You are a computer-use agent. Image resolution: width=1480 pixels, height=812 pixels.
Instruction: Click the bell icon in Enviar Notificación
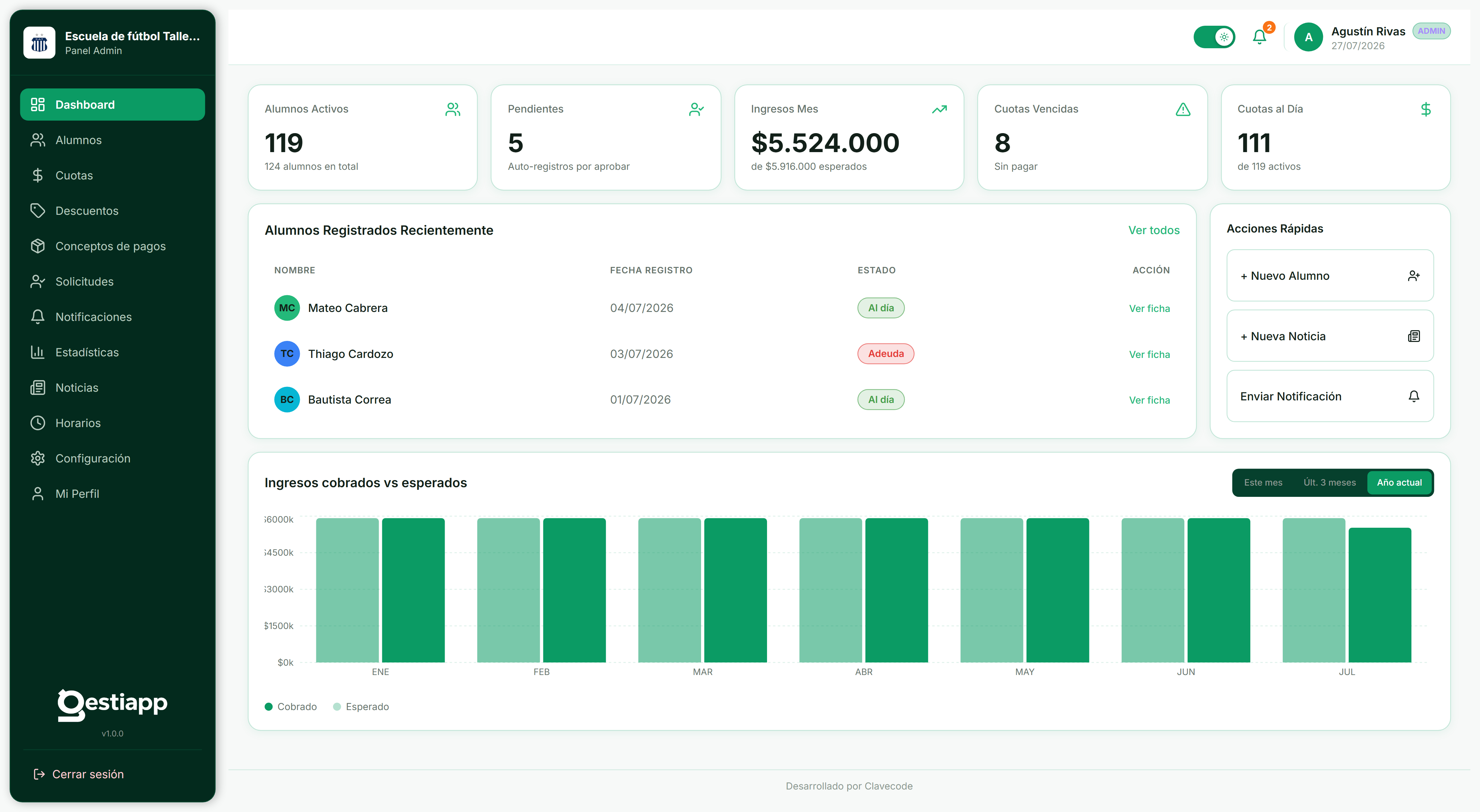point(1414,396)
